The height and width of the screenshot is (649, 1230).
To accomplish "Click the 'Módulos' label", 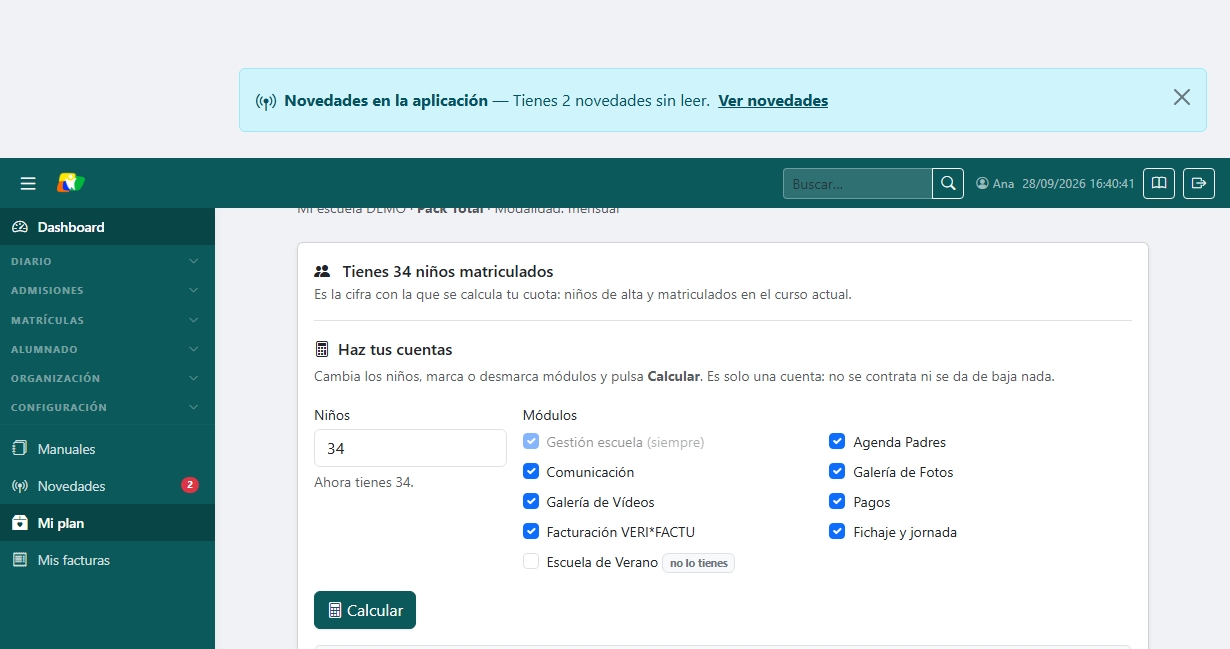I will [x=550, y=415].
